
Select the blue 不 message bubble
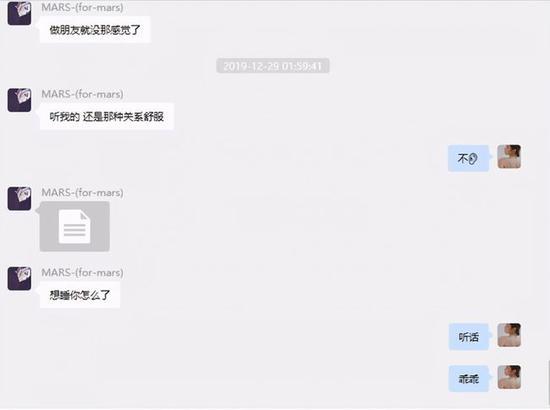point(468,158)
